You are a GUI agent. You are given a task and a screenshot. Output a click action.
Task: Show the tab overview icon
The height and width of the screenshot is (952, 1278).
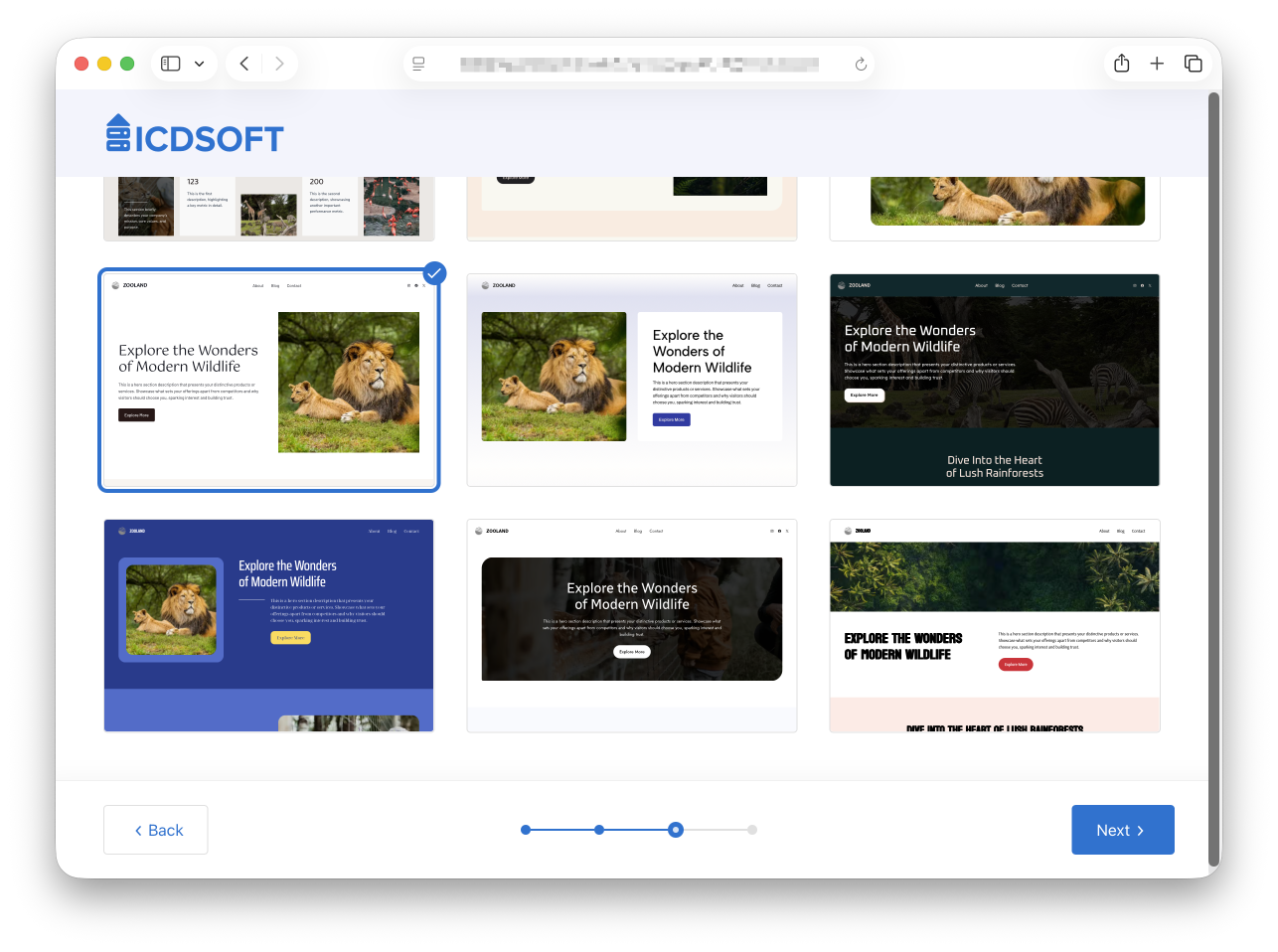(x=1193, y=64)
